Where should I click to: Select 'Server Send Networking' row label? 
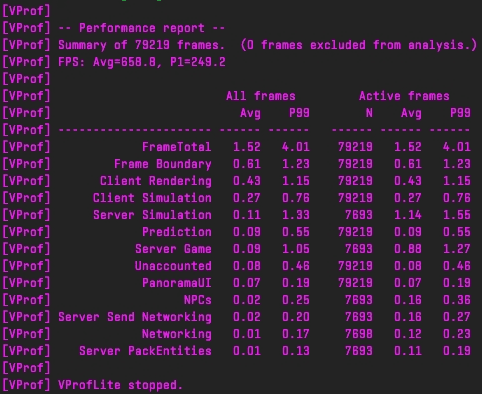135,317
